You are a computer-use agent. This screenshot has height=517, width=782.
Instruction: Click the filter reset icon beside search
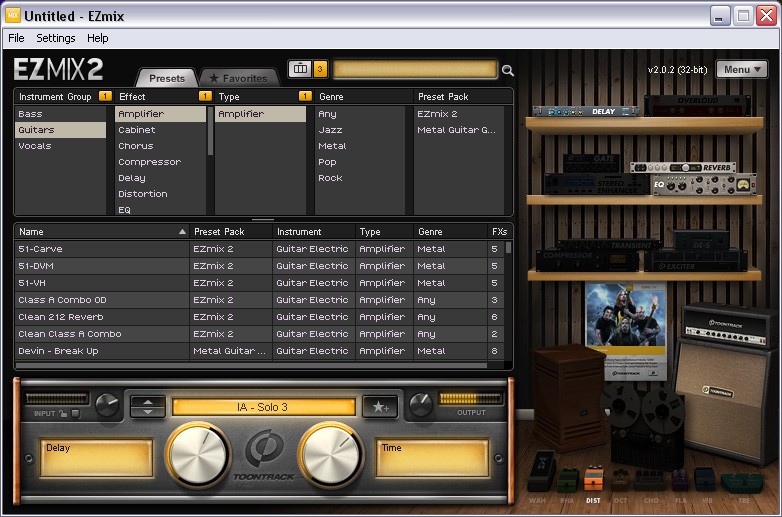(300, 69)
